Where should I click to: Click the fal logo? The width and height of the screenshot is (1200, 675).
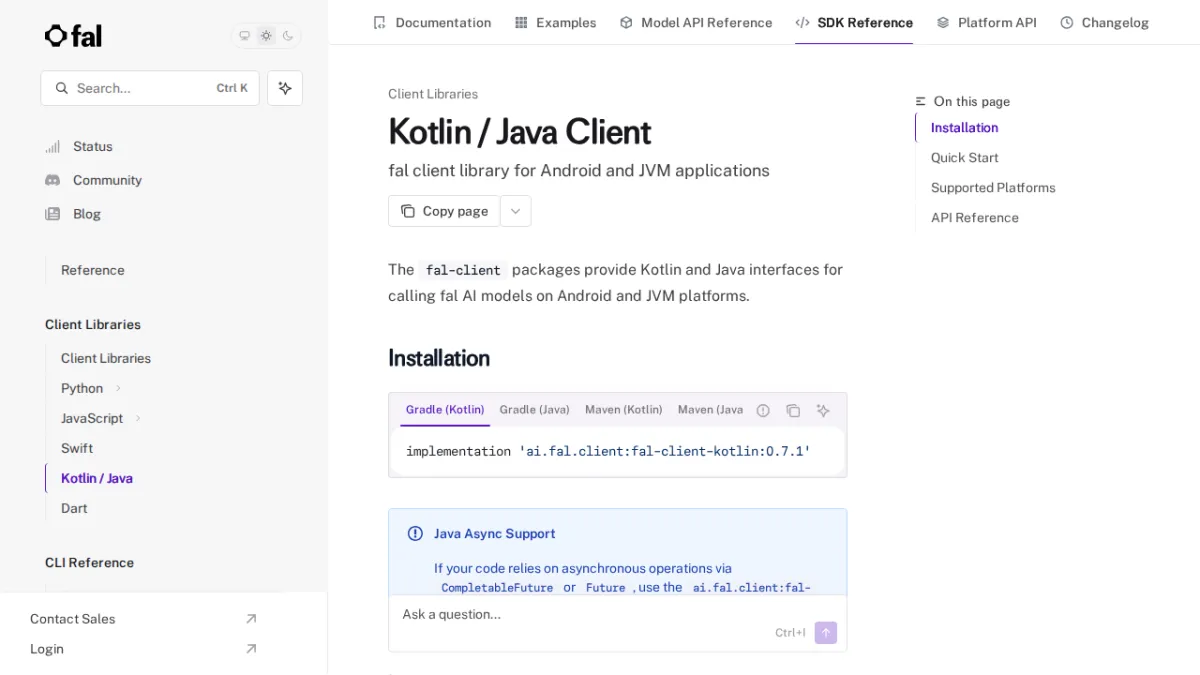tap(73, 36)
